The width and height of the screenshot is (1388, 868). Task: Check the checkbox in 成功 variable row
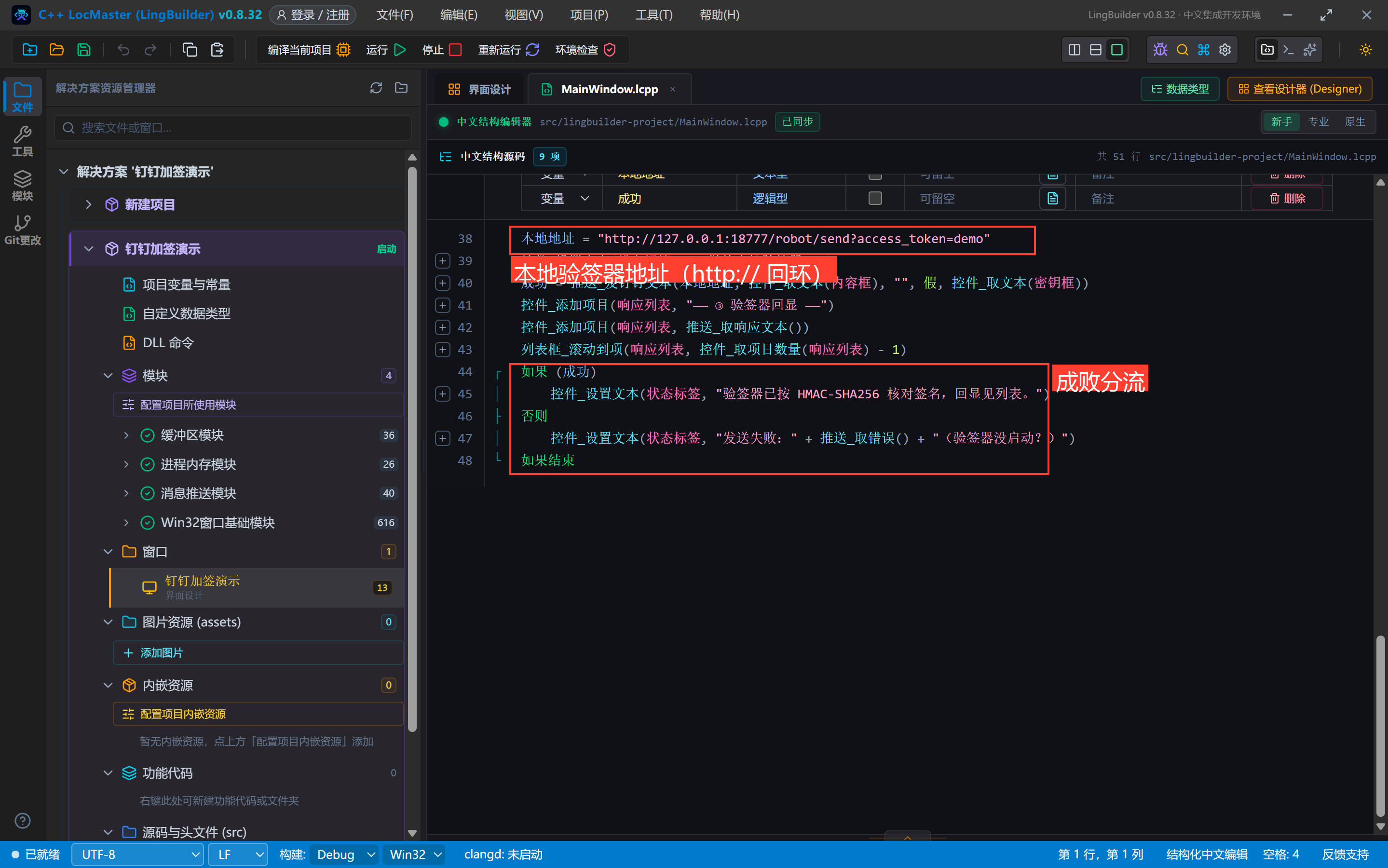pyautogui.click(x=875, y=199)
